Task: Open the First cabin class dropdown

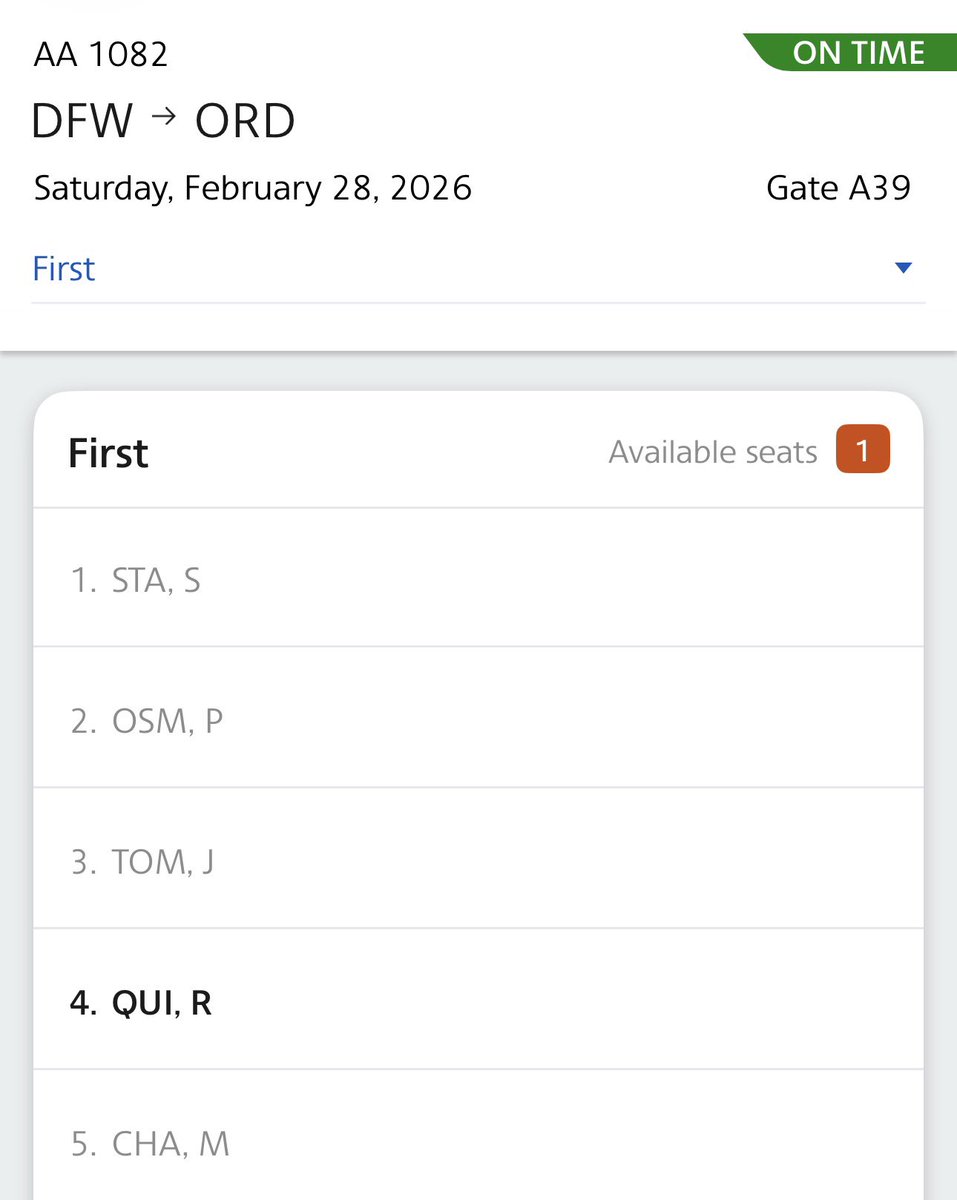Action: point(478,268)
